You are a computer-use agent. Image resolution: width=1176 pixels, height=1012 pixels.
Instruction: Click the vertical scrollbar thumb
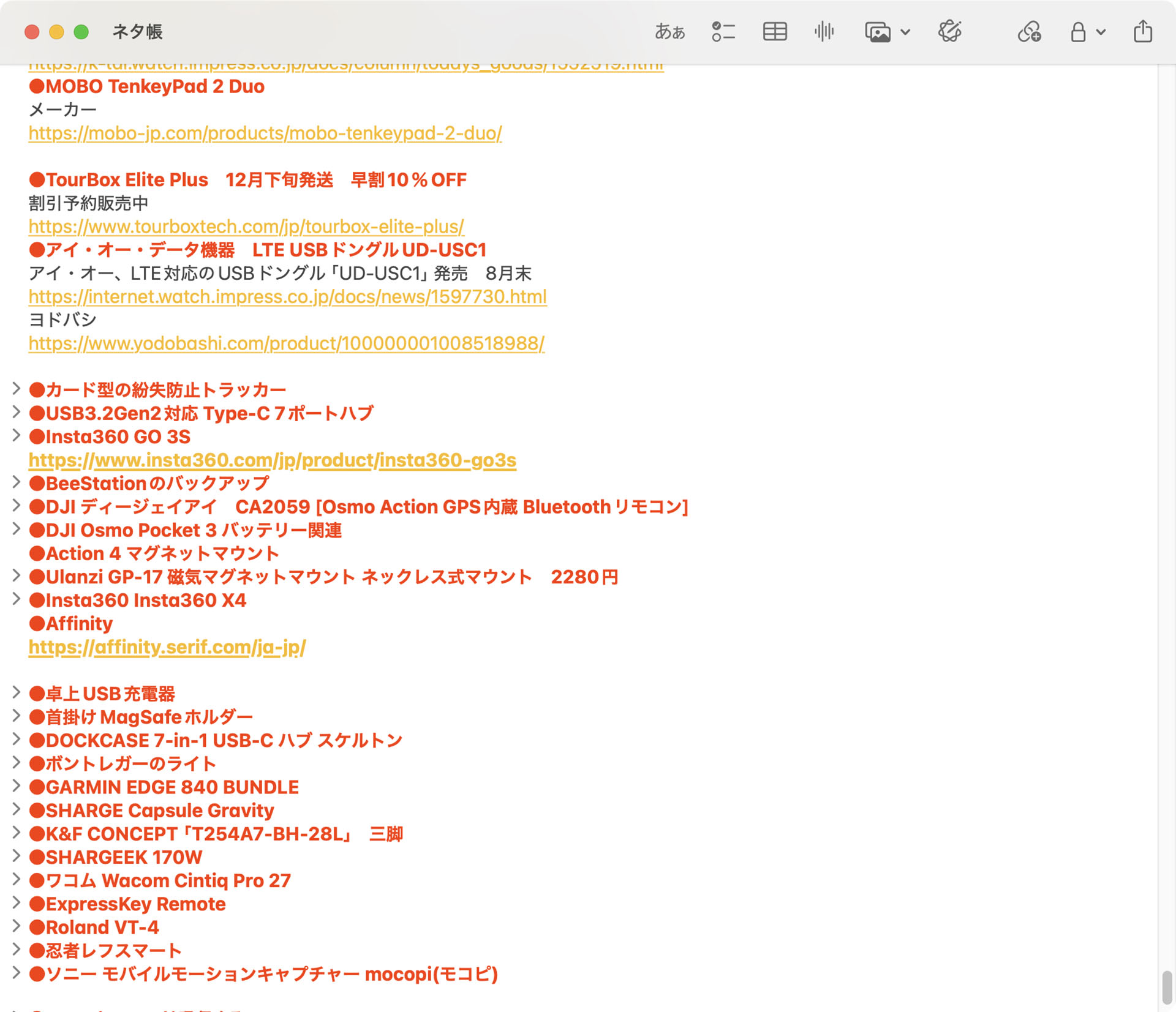[1167, 987]
